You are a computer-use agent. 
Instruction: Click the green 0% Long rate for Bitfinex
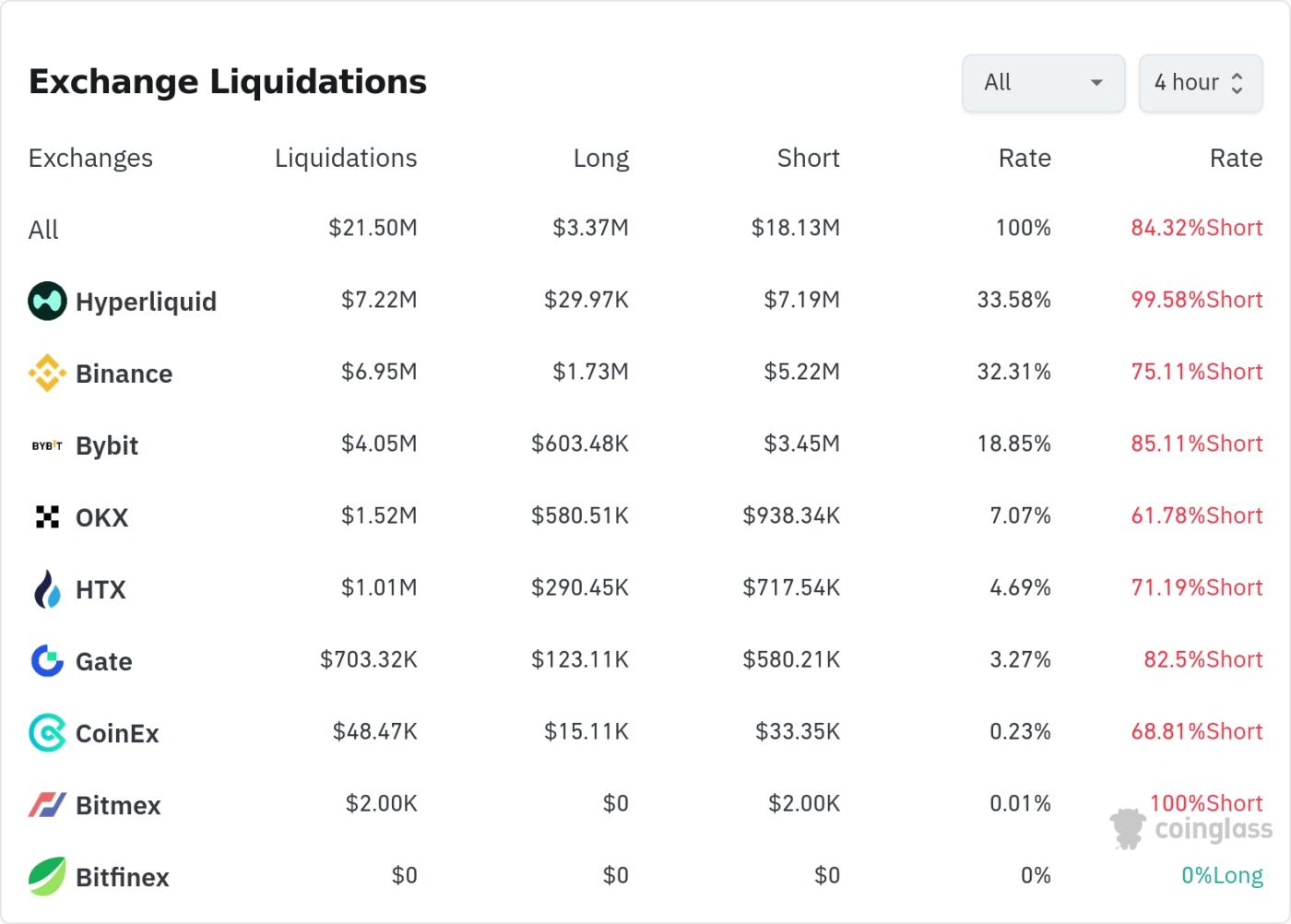(x=1224, y=874)
